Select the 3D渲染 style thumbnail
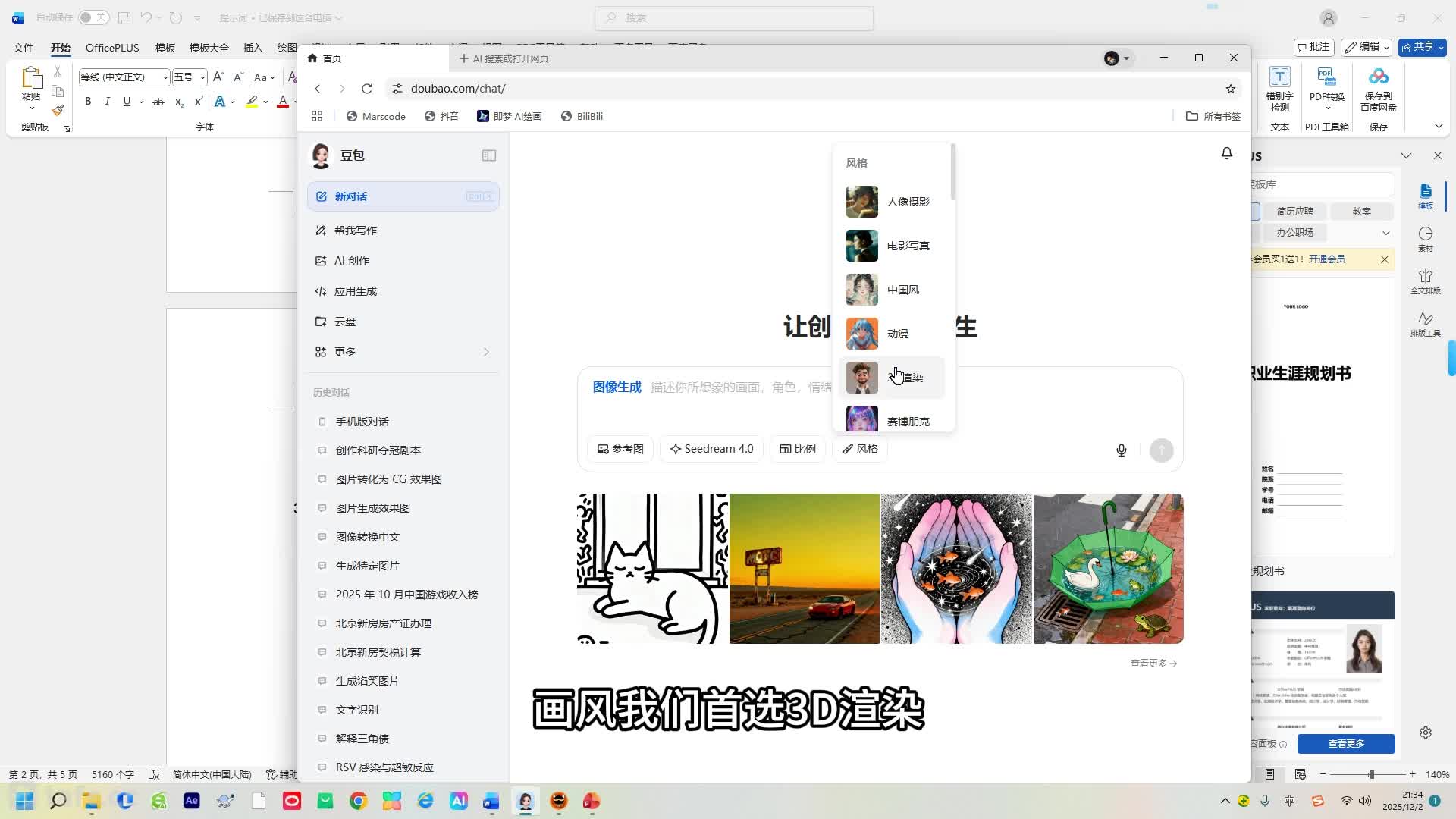The image size is (1456, 819). tap(861, 378)
